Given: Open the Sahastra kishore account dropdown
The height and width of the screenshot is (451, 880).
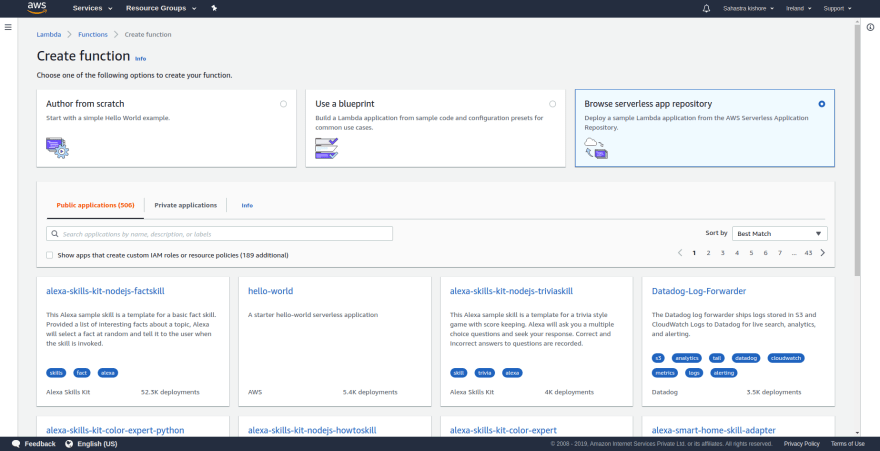Looking at the screenshot, I should [x=748, y=8].
